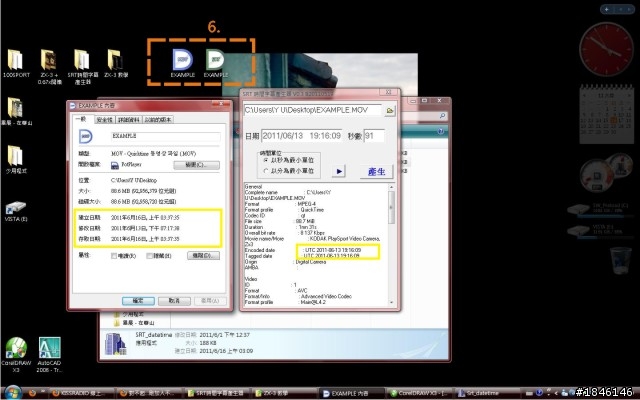The height and width of the screenshot is (400, 640).
Task: Click the file path field with EXAMPLE.MOV
Action: point(312,110)
